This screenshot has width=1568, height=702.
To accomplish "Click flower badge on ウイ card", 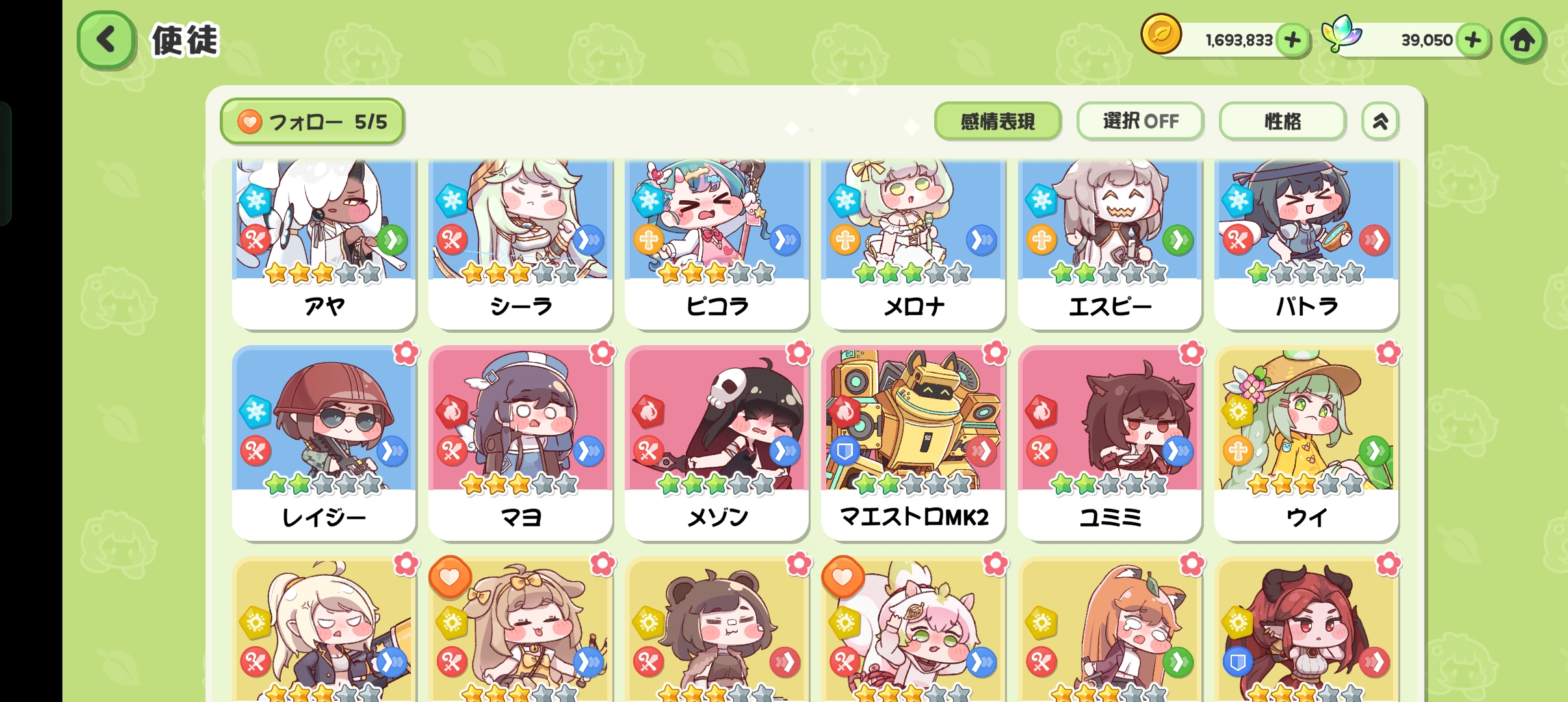I will click(x=1388, y=353).
